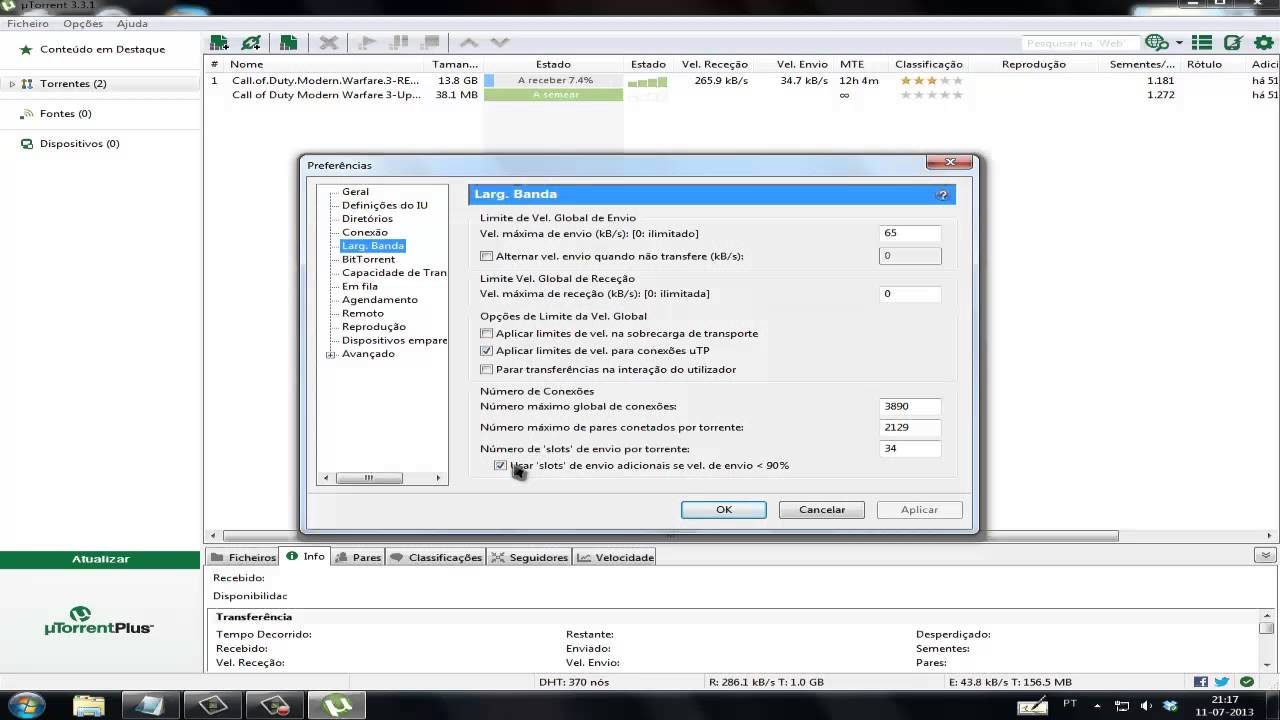Screen dimensions: 1280x720
Task: Select Geral in Preferências tree
Action: click(355, 192)
